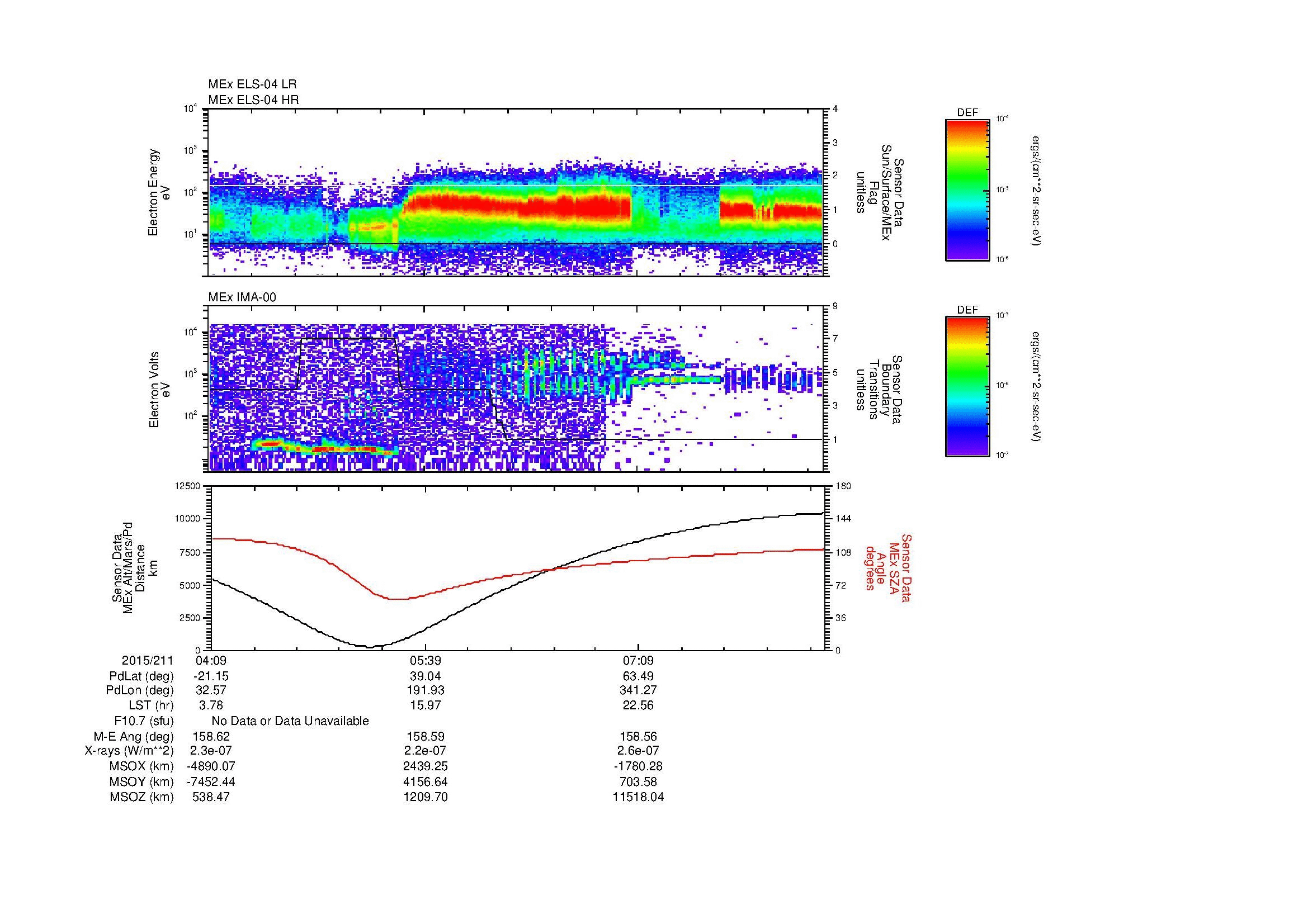
Task: Click the X-rays value '2.3e-07'
Action: 211,751
